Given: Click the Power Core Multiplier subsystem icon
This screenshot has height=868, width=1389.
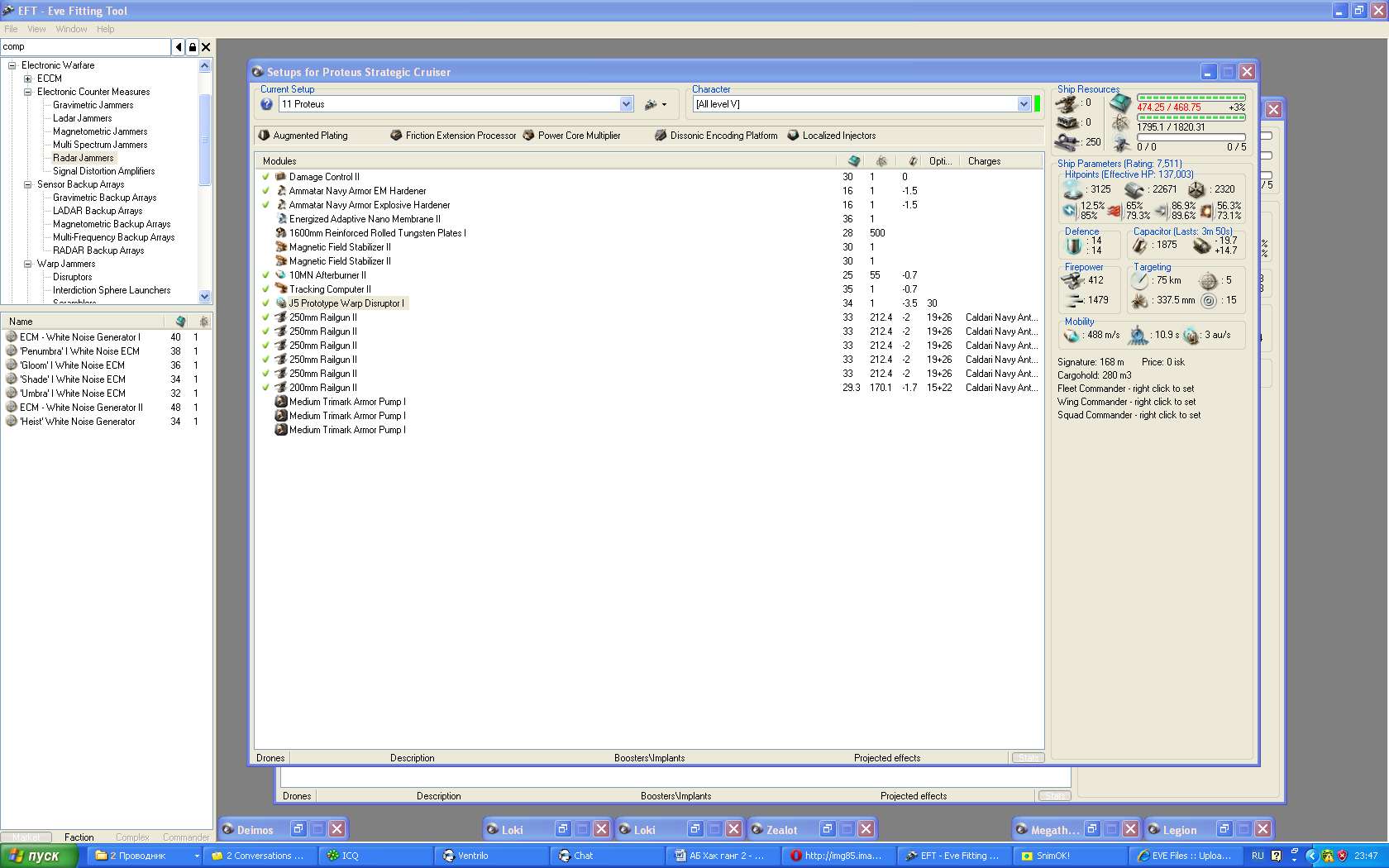Looking at the screenshot, I should [x=528, y=136].
